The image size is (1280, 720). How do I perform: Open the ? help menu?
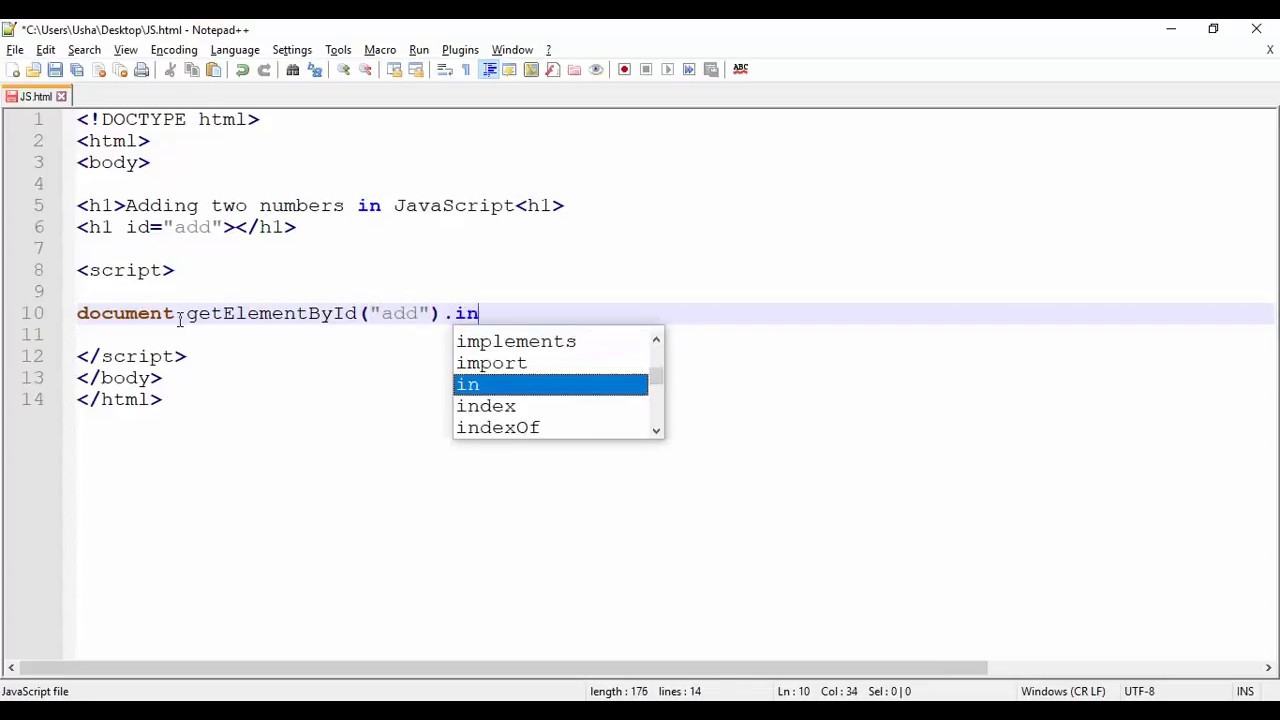[548, 50]
